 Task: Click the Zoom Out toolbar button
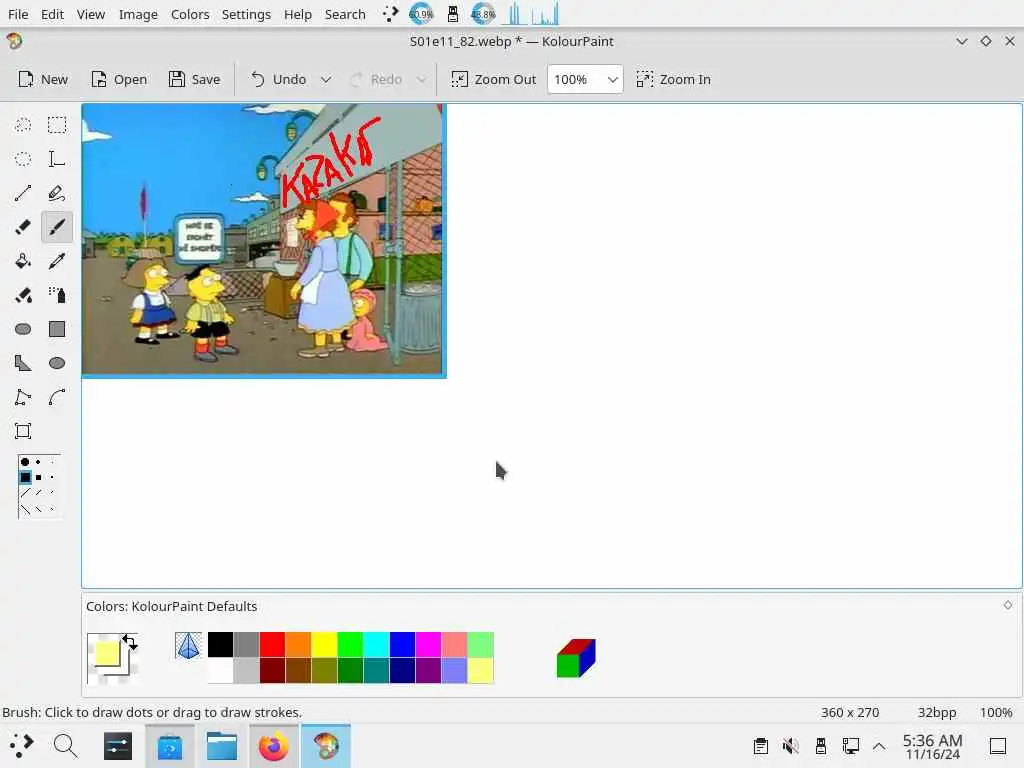click(494, 79)
